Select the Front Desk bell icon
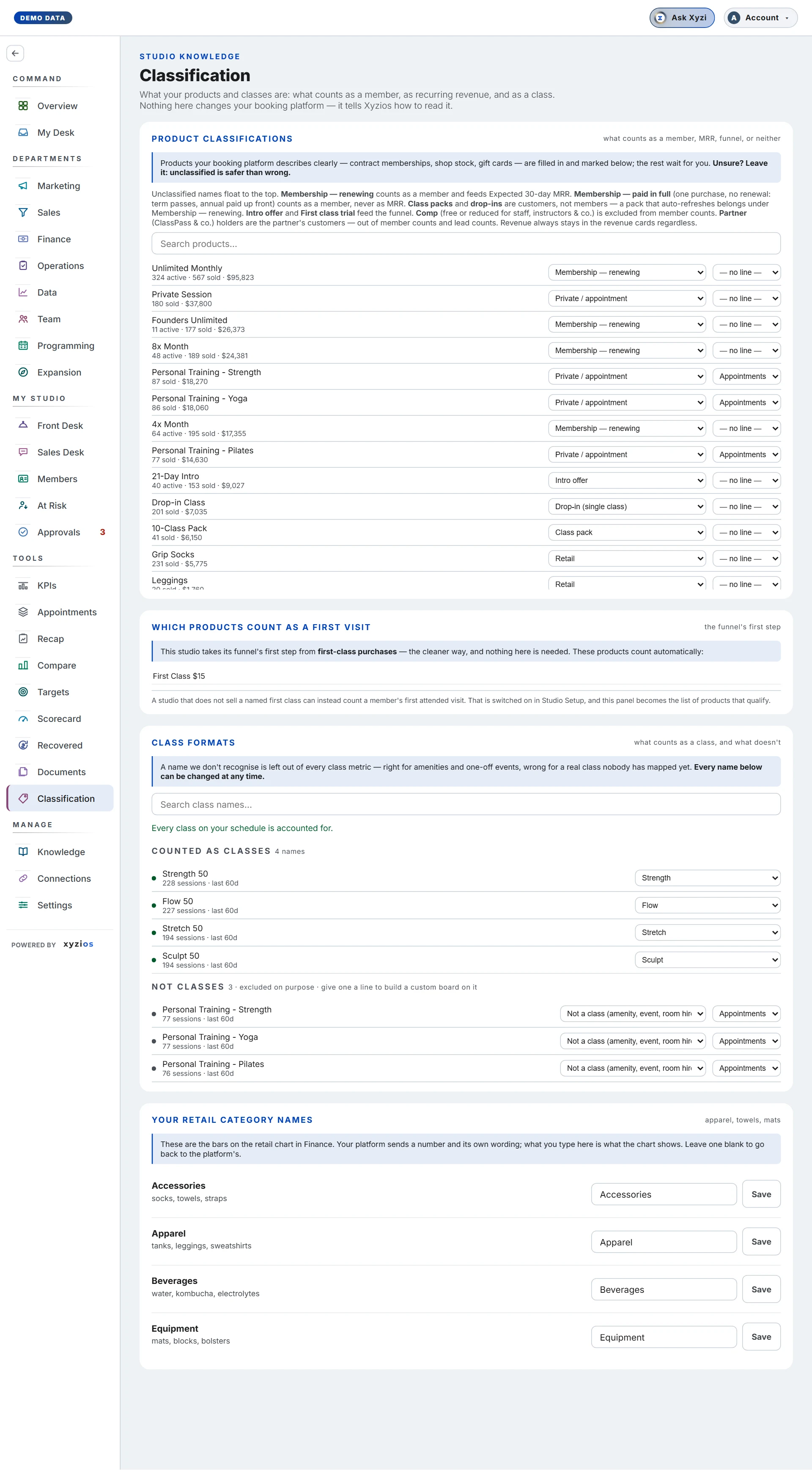 point(23,425)
